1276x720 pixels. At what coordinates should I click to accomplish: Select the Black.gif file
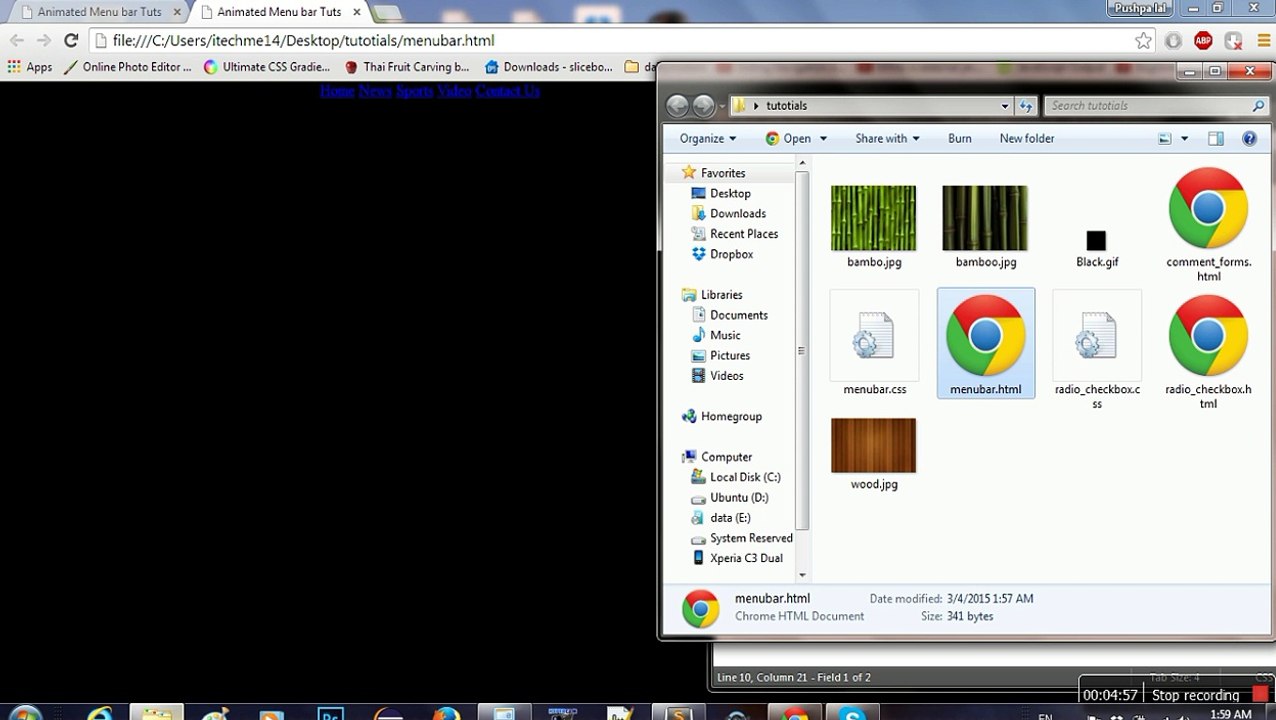1096,241
